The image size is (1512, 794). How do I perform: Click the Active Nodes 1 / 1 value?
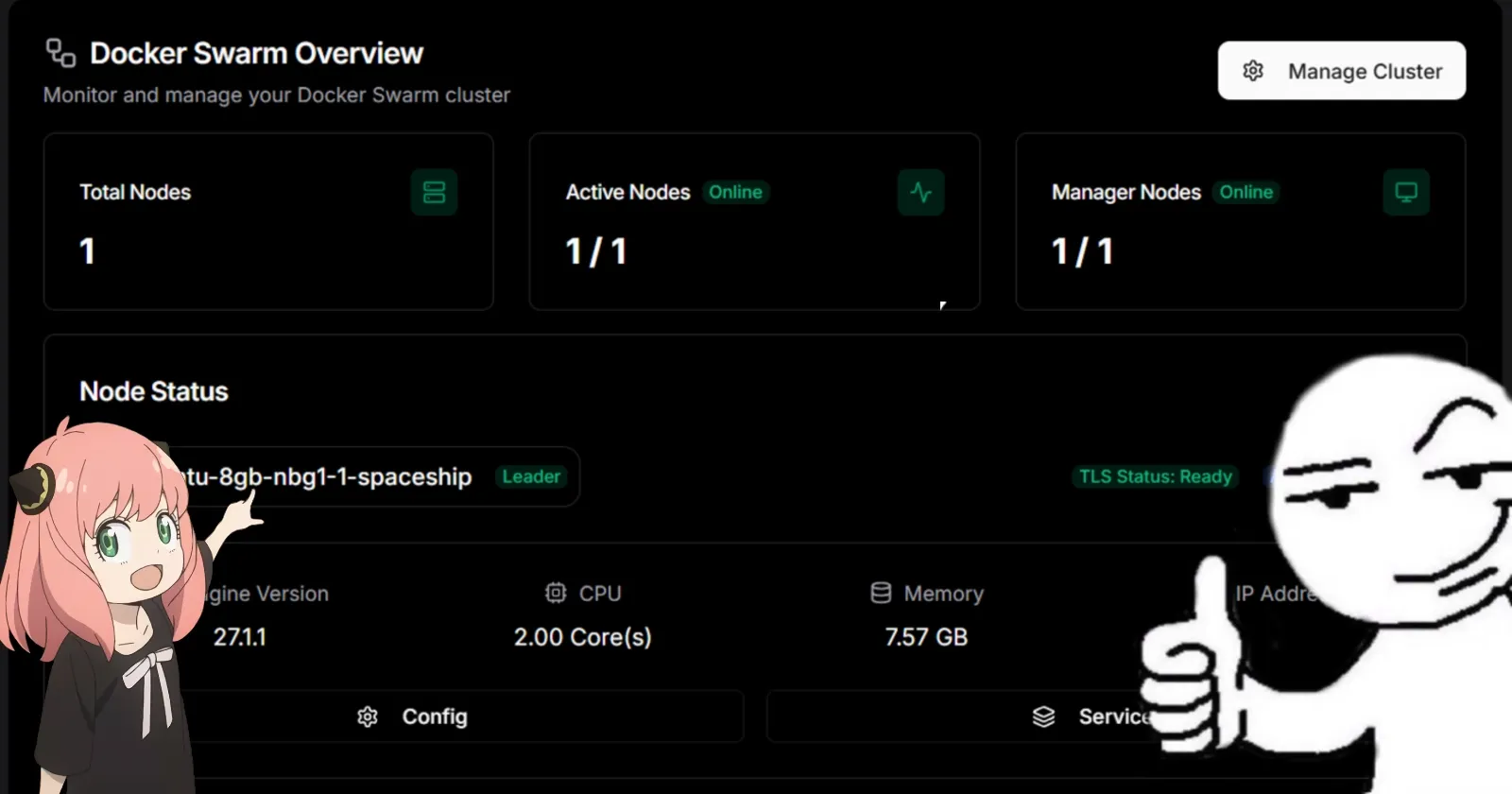[x=596, y=251]
